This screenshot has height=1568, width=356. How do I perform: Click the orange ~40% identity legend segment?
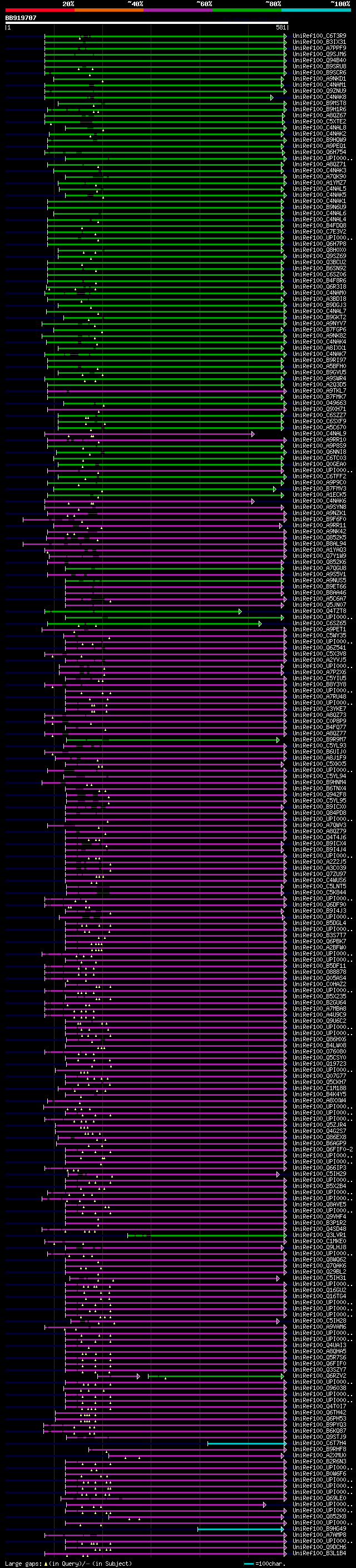click(x=110, y=10)
